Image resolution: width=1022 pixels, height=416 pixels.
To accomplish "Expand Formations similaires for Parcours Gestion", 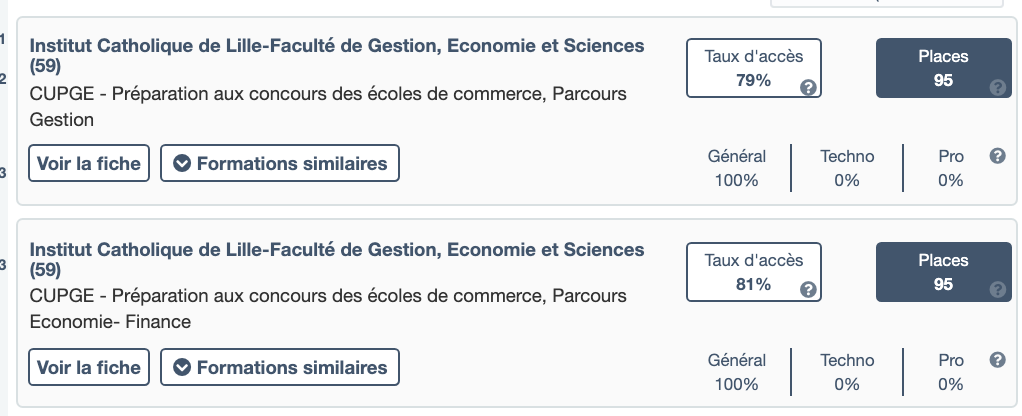I will pos(280,164).
